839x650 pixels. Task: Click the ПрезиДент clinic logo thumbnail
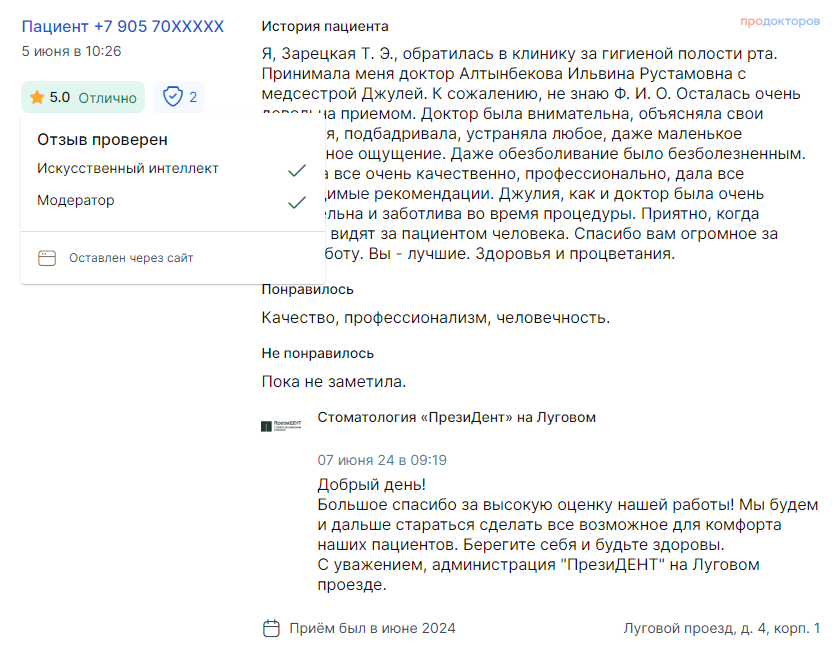click(279, 426)
